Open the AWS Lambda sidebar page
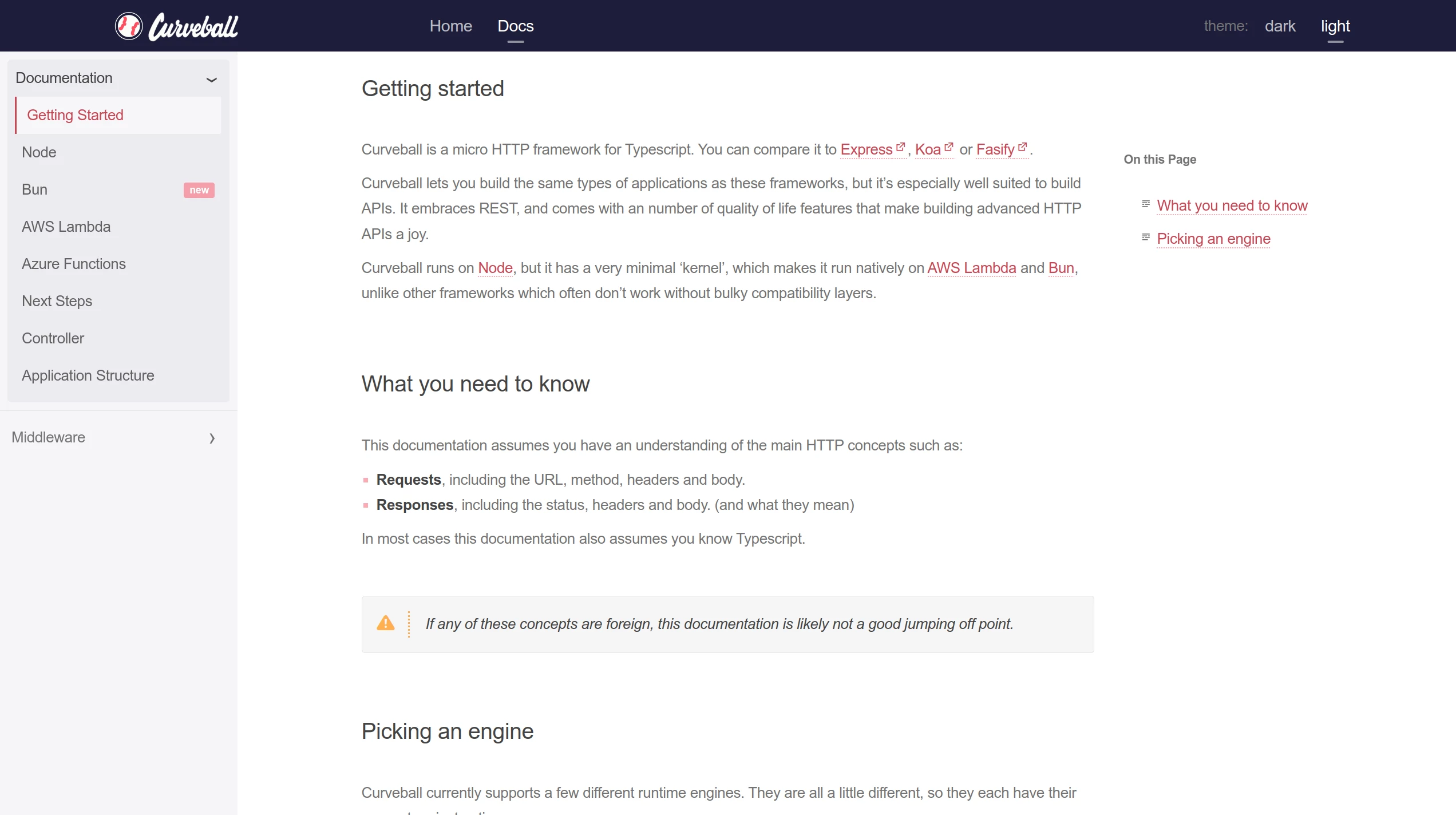This screenshot has width=1456, height=815. coord(66,227)
